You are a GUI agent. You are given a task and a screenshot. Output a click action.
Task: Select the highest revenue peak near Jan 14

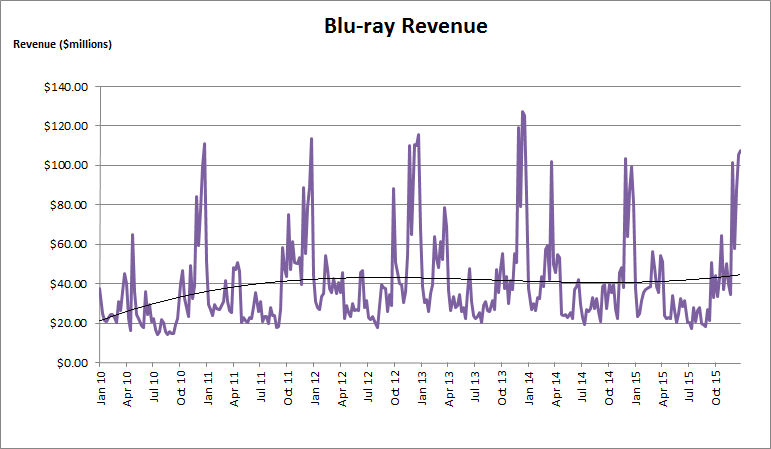click(523, 112)
